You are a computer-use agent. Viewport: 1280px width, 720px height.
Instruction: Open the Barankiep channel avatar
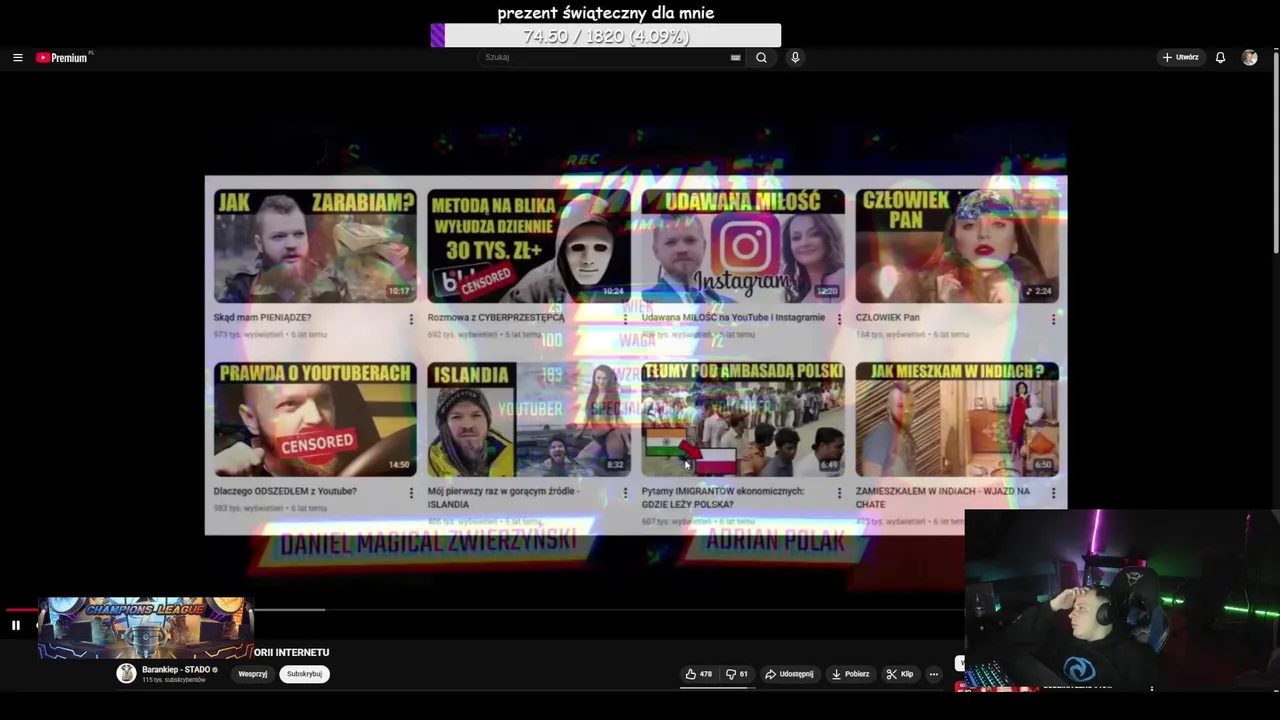[126, 673]
